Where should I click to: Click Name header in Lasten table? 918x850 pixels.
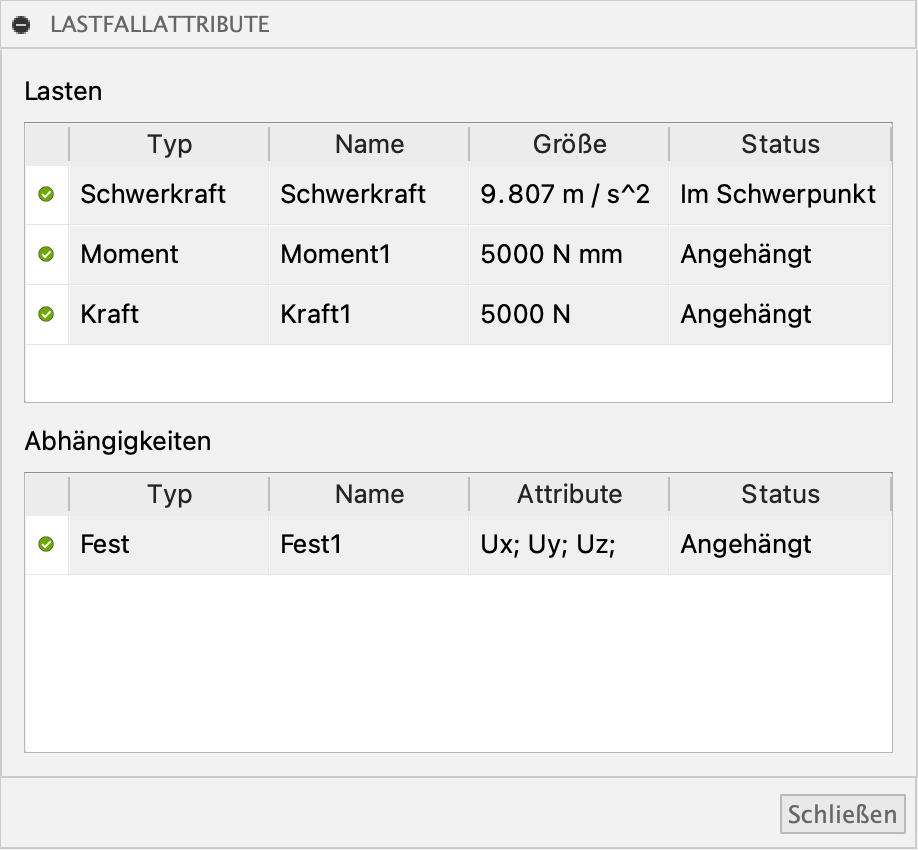(x=369, y=144)
